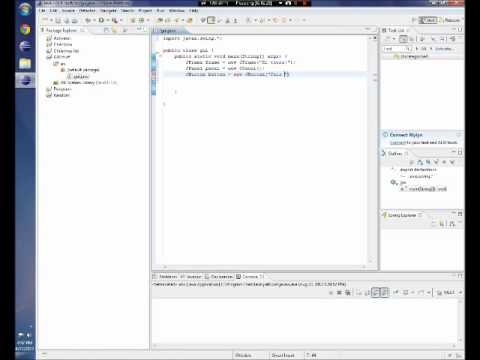Click the Save toolbar icon
The image size is (480, 360).
[x=58, y=20]
